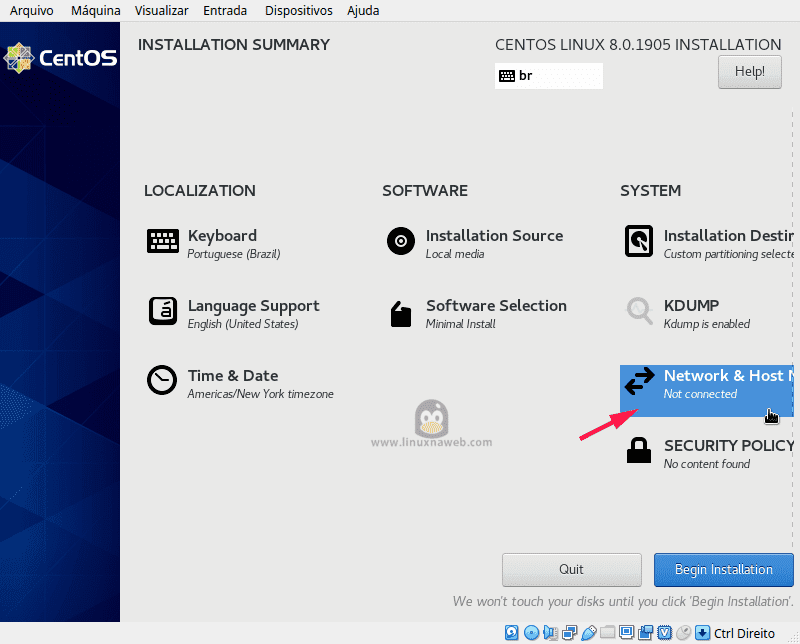Screen dimensions: 800x644
Task: Click the Language Support icon
Action: (163, 311)
